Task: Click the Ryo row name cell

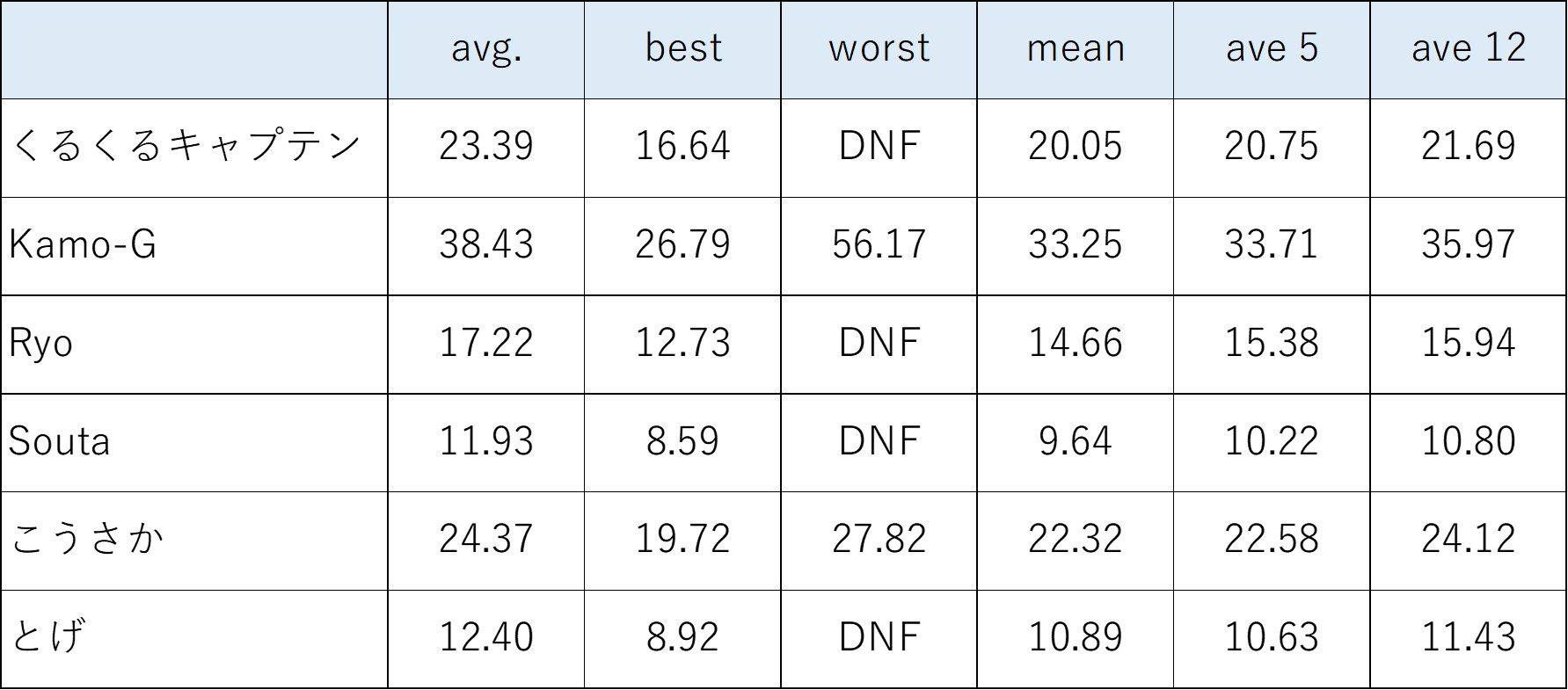Action: (40, 343)
